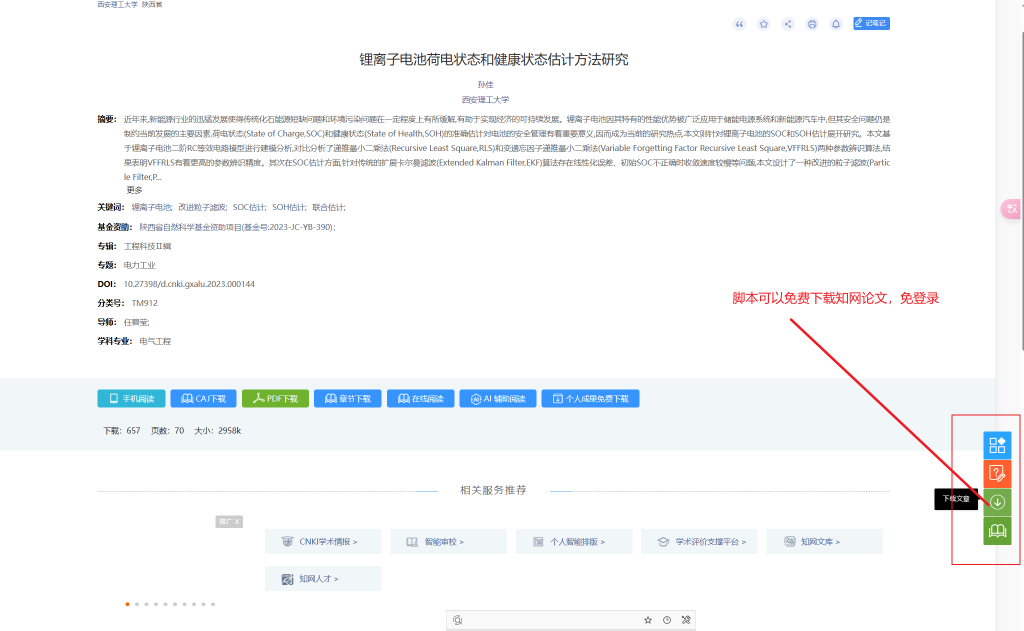The height and width of the screenshot is (631, 1024).
Task: Click the print icon
Action: coord(811,24)
